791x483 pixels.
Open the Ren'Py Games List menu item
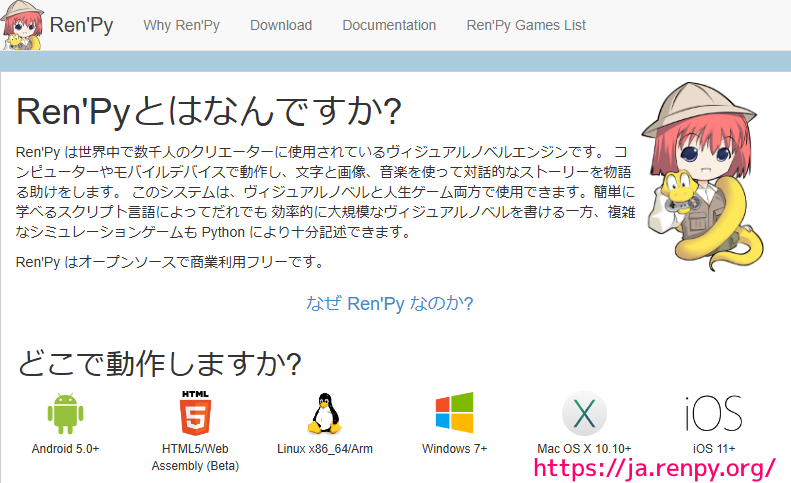(526, 25)
